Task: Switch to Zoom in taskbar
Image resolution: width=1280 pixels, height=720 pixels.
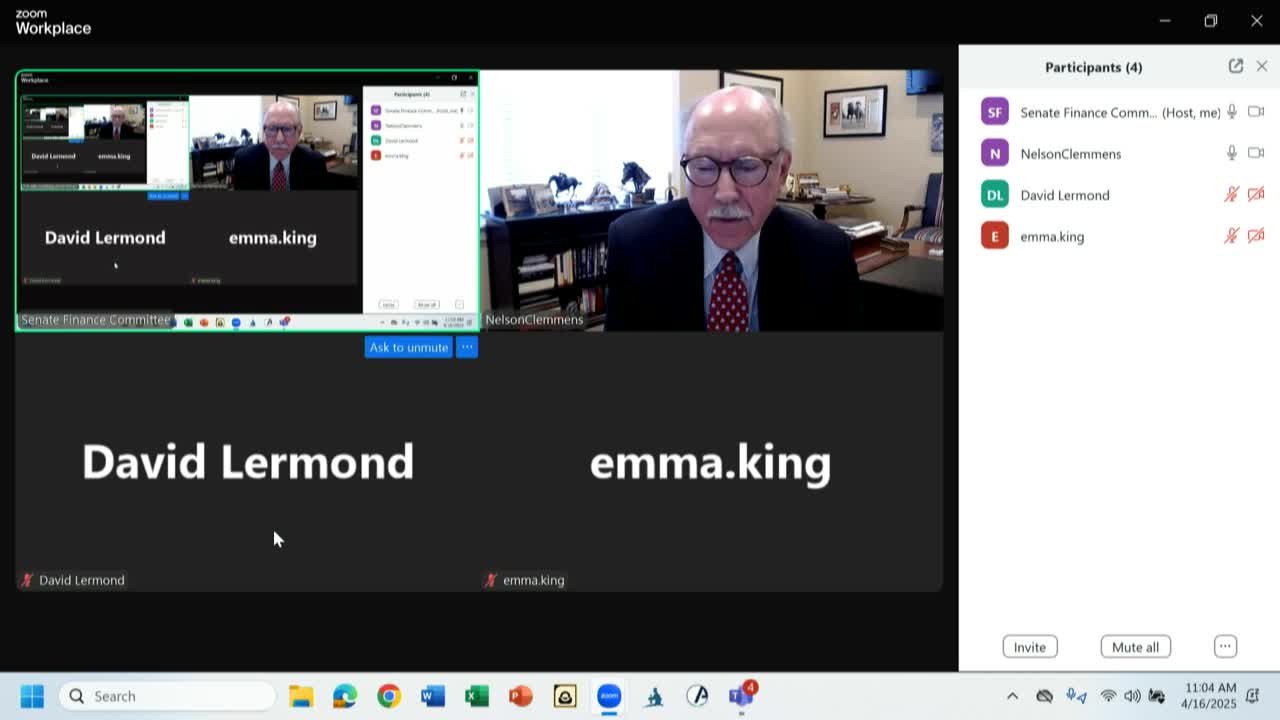Action: coord(609,696)
